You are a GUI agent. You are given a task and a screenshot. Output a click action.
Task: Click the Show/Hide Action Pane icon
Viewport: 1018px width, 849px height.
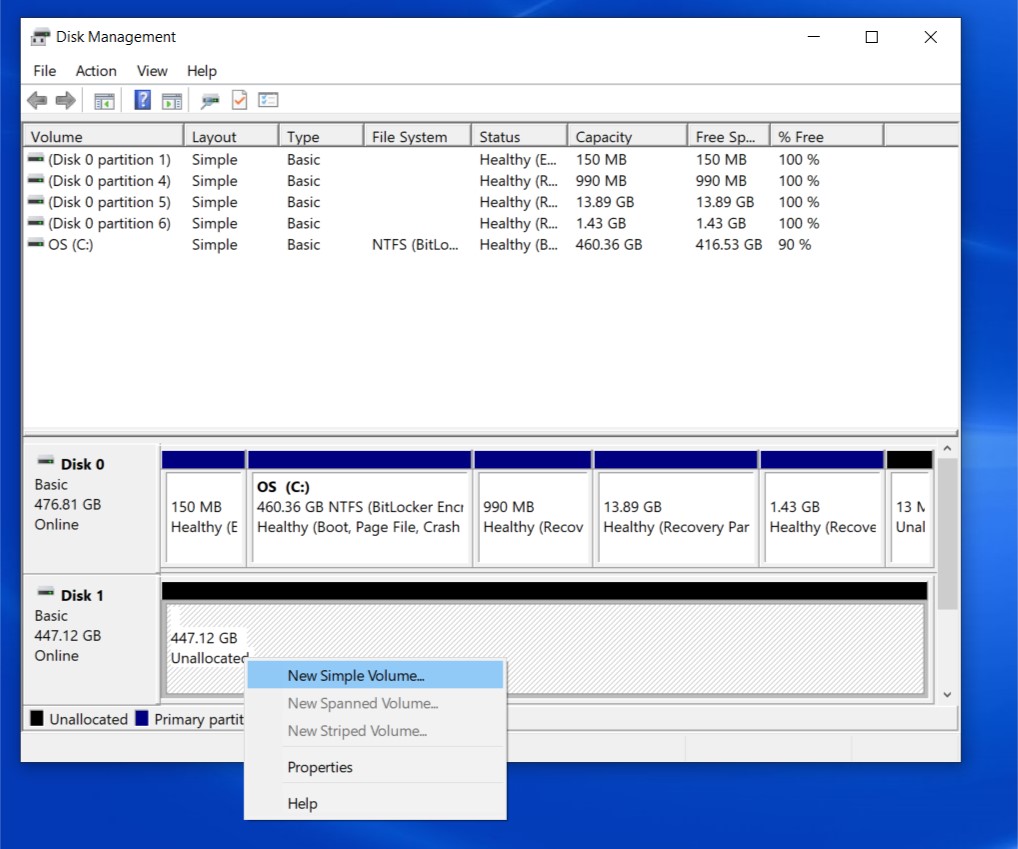click(172, 100)
